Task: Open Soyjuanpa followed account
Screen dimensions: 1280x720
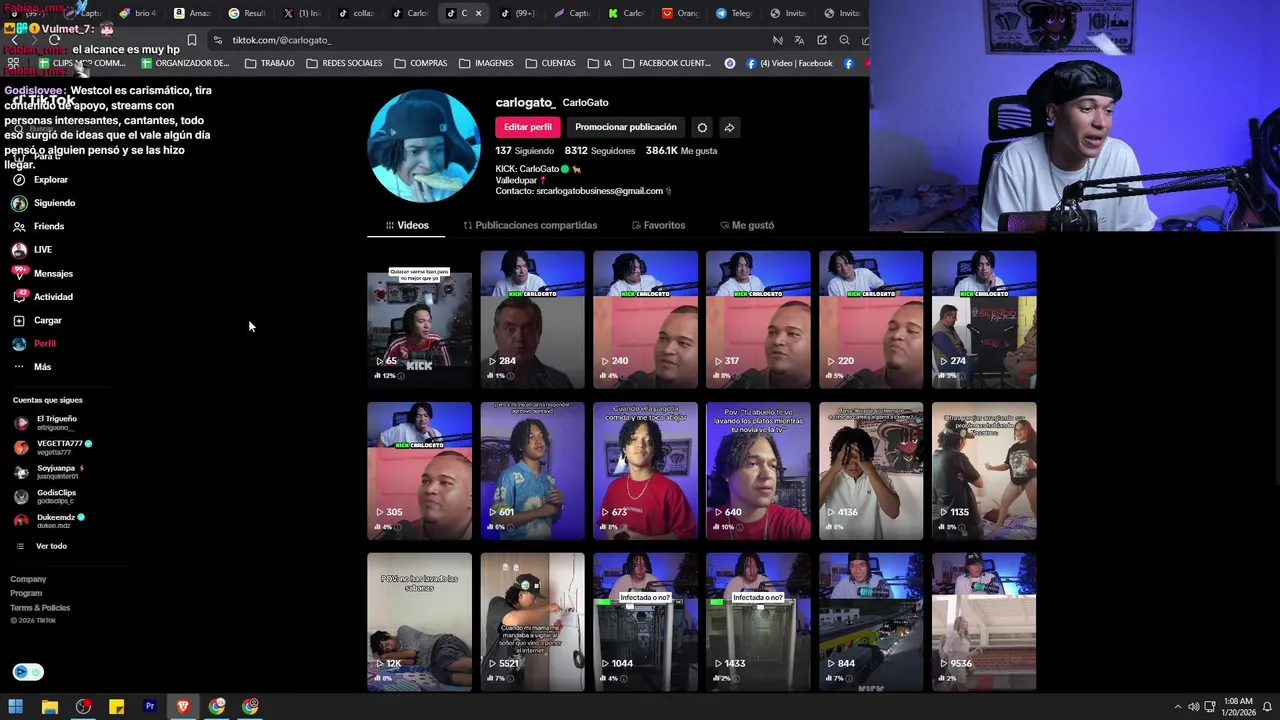Action: tap(48, 472)
